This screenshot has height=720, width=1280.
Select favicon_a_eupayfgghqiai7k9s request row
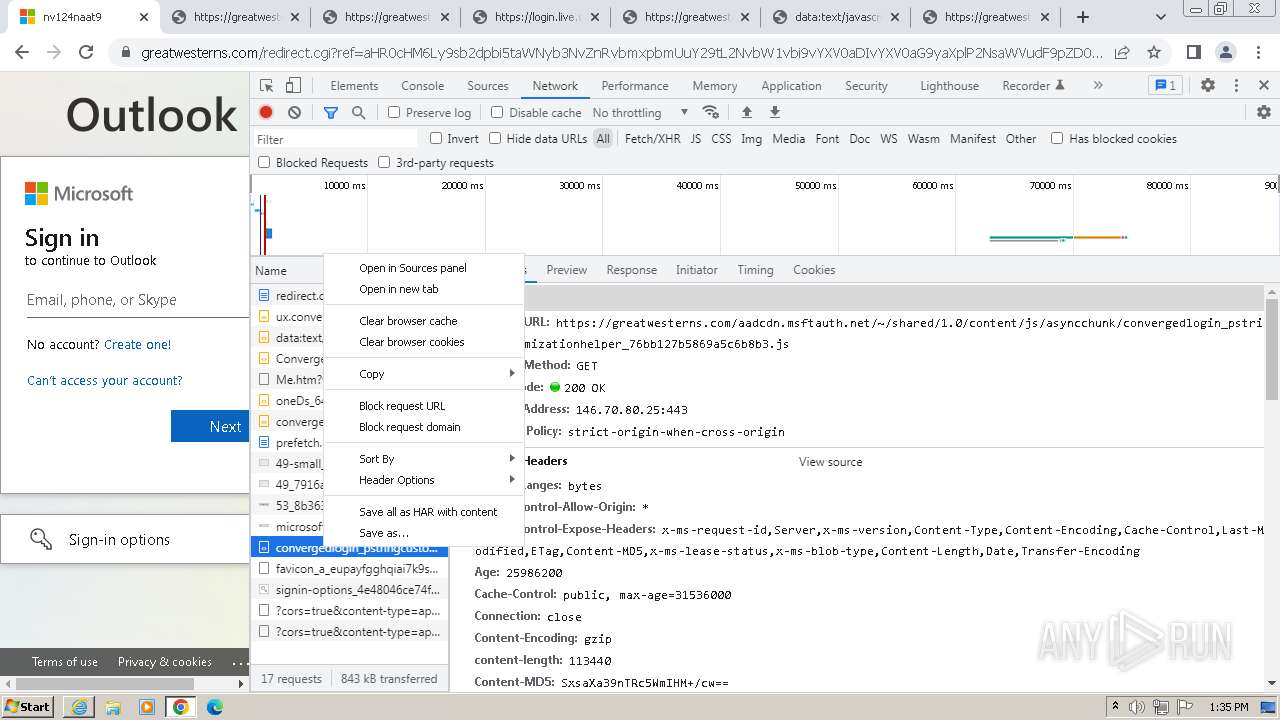click(x=350, y=569)
